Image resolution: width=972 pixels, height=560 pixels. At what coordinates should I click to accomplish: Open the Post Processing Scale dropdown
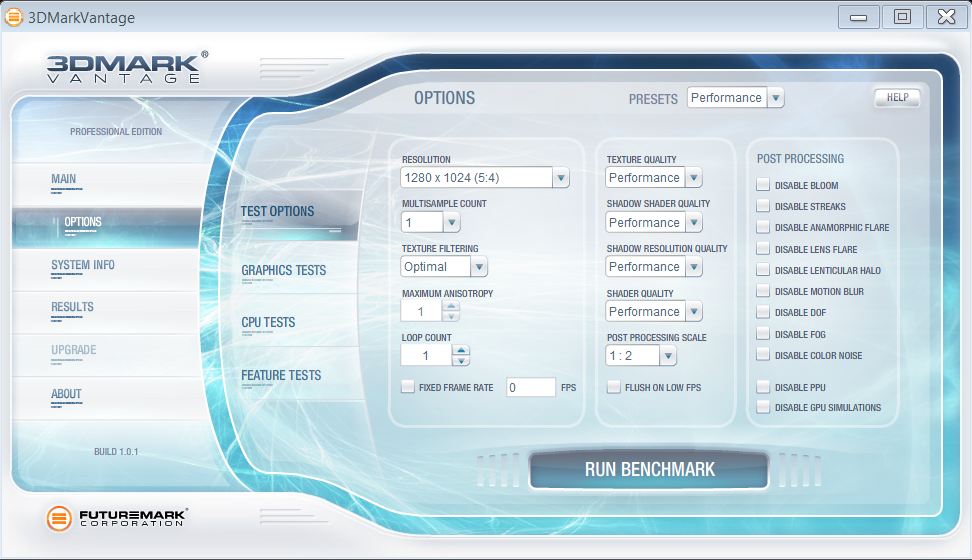coord(640,355)
